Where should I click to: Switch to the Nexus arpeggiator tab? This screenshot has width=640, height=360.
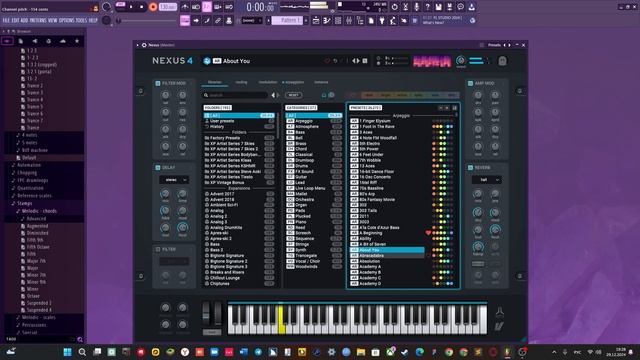click(x=293, y=82)
